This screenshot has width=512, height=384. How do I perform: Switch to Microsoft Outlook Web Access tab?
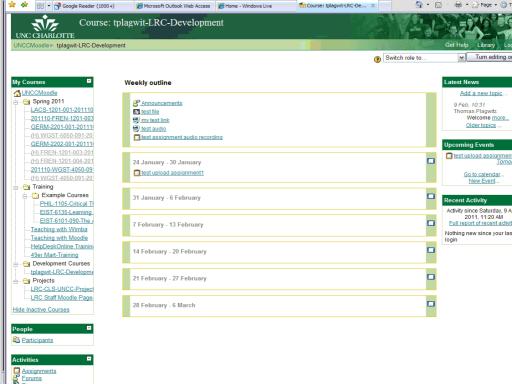(174, 6)
